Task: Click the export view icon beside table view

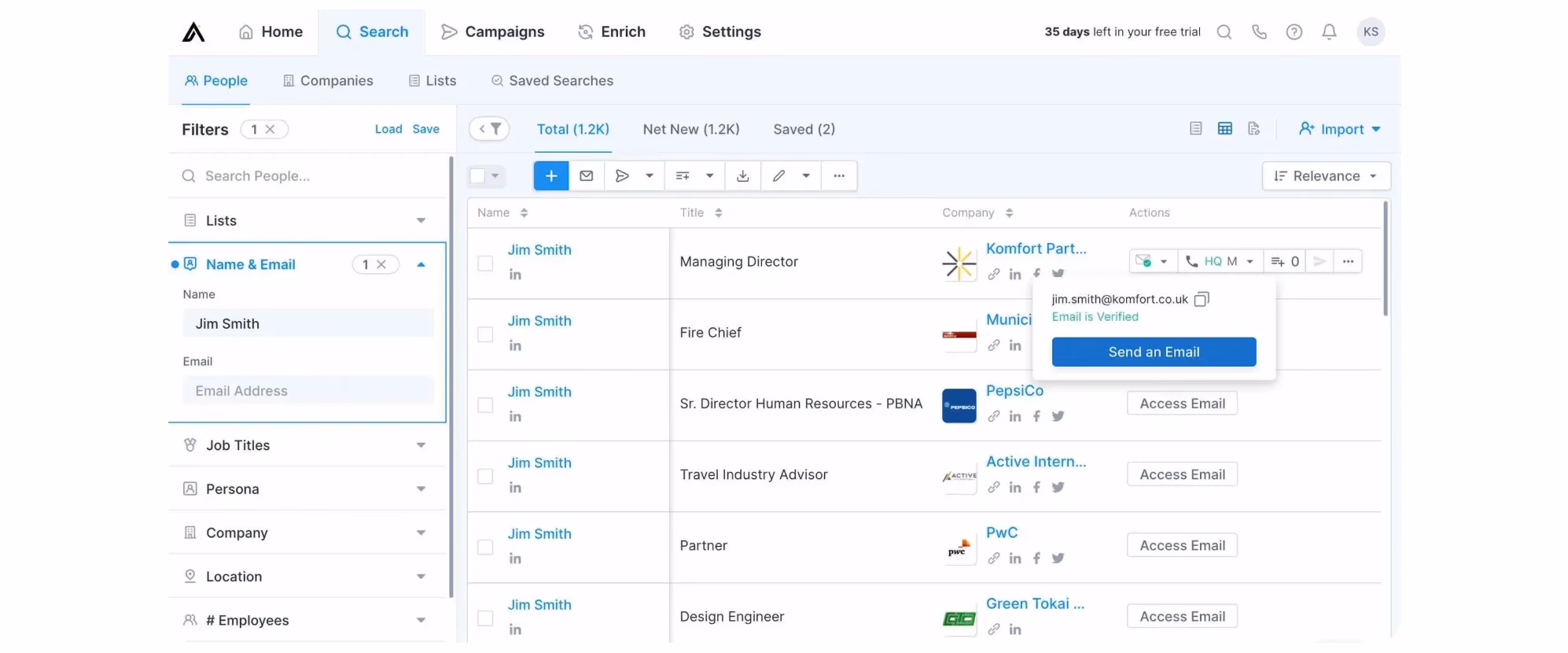Action: (x=1253, y=128)
